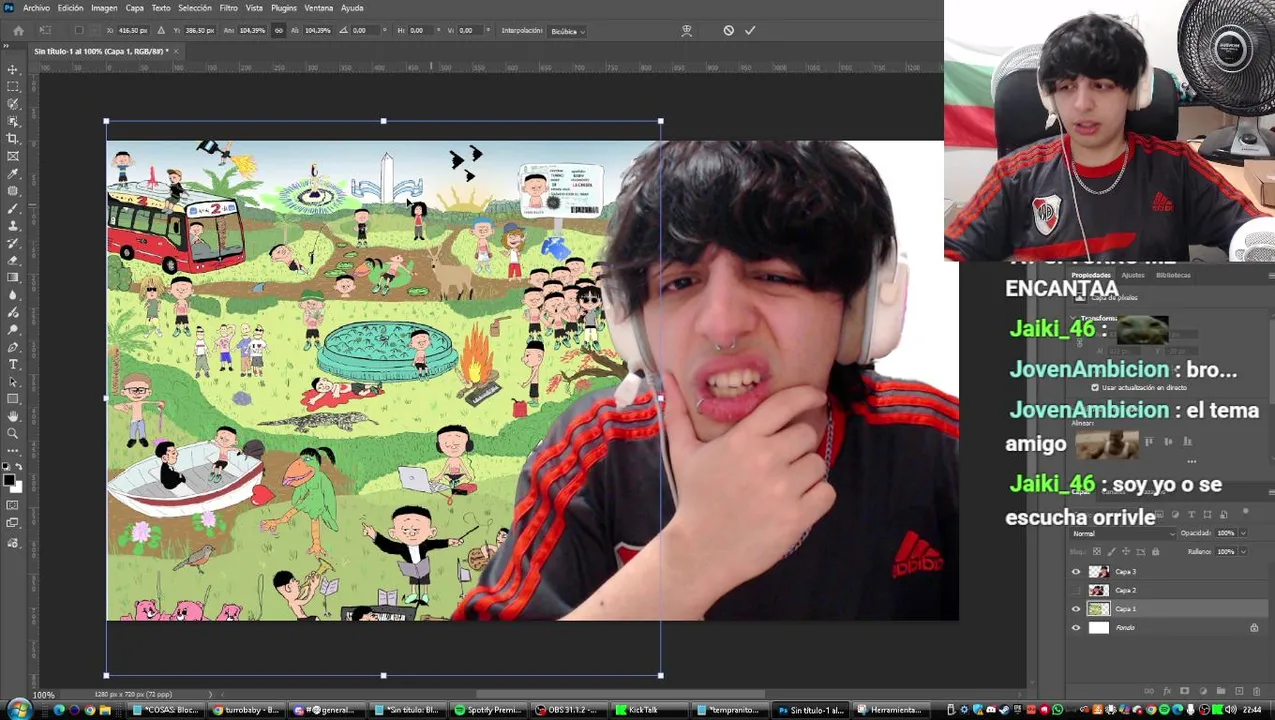
Task: Open the Opacidad 100% dropdown arrow
Action: point(1243,533)
